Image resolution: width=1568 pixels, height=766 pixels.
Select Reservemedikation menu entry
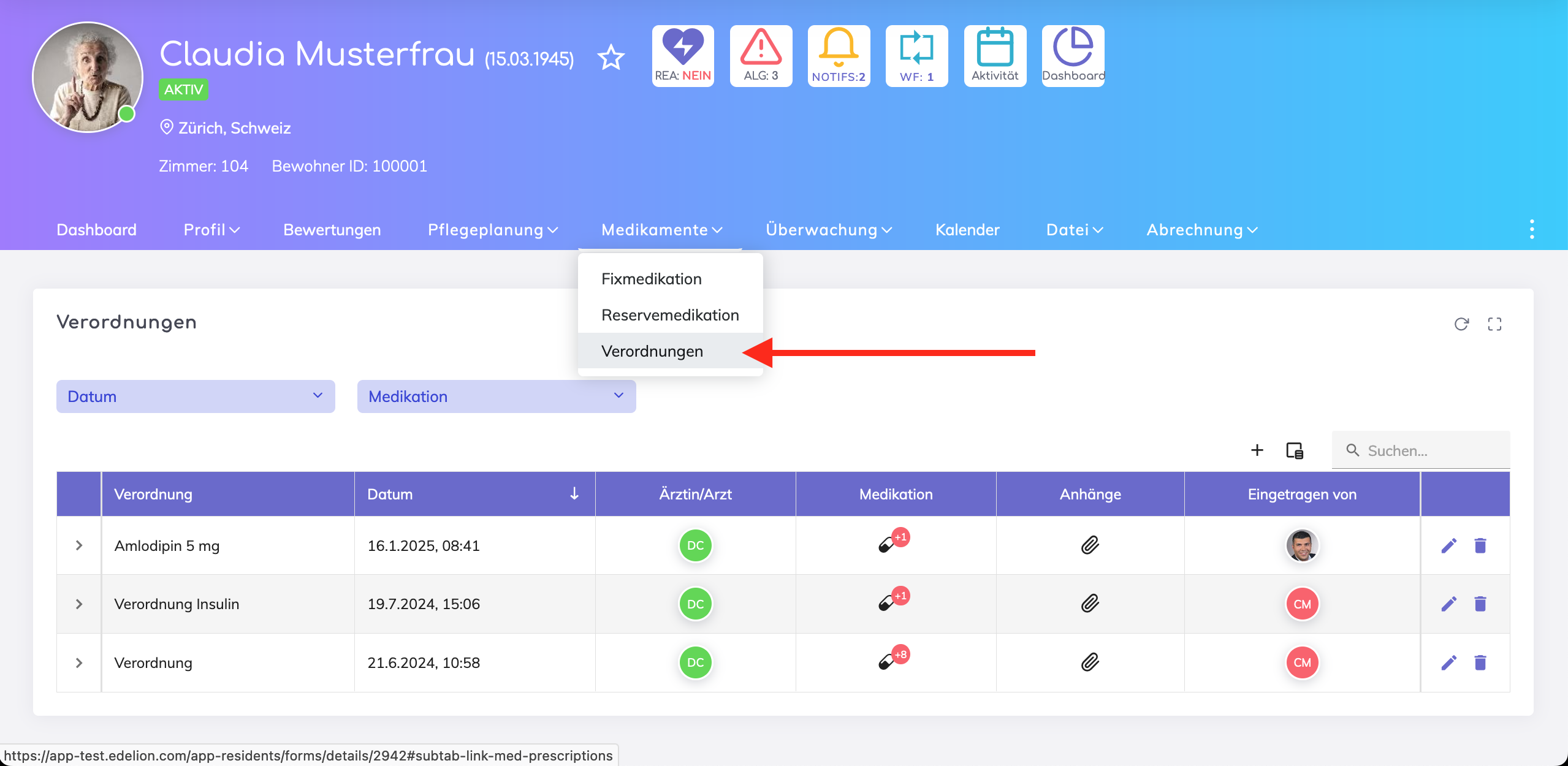point(670,315)
